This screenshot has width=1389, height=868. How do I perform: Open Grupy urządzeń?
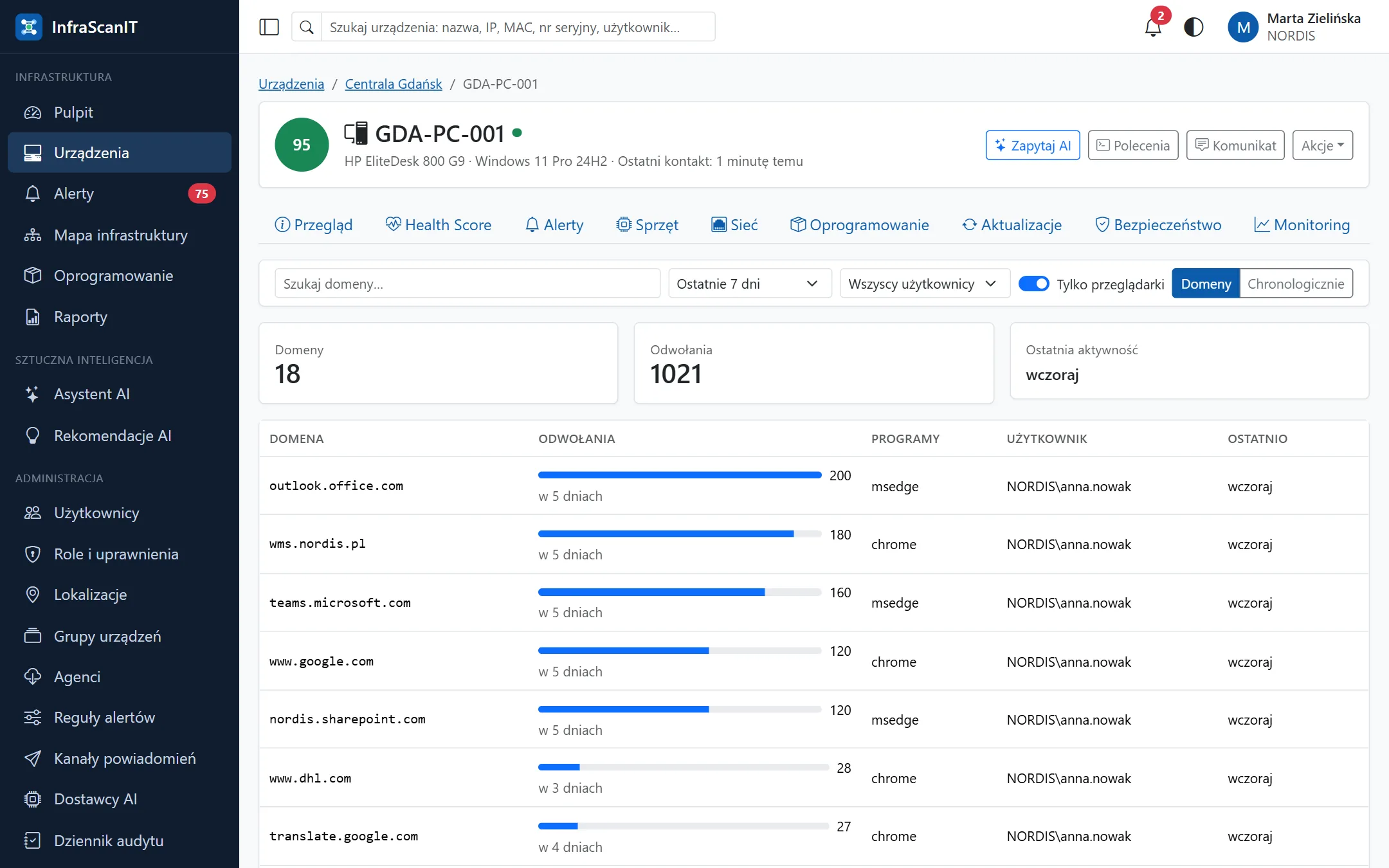pyautogui.click(x=120, y=637)
